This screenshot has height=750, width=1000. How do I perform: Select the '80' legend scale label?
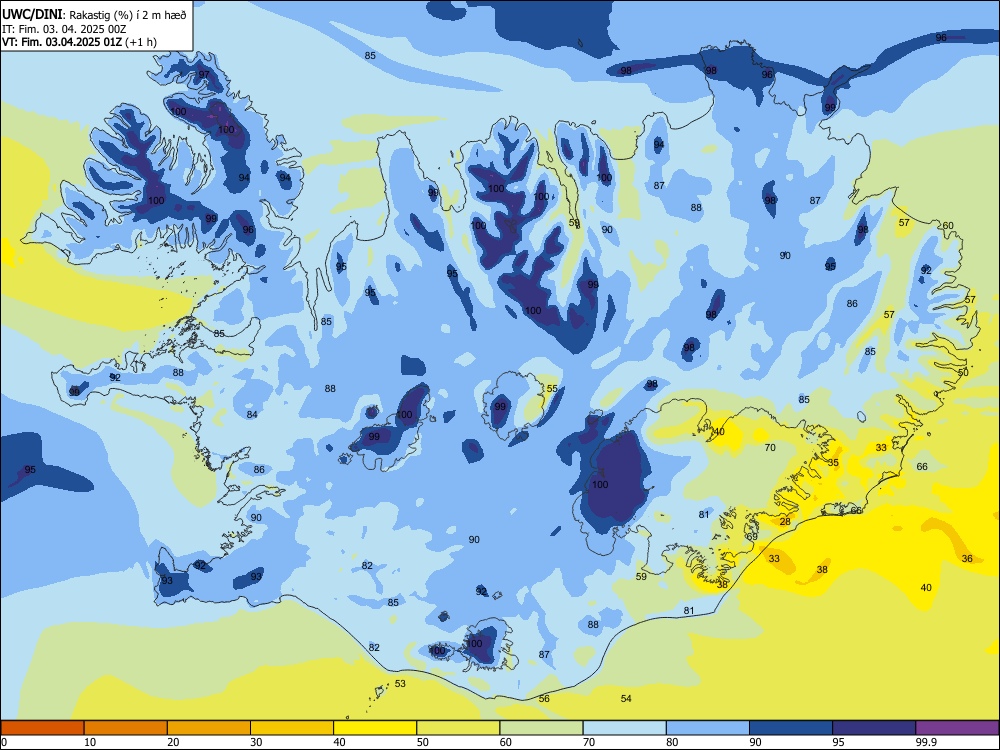(672, 742)
